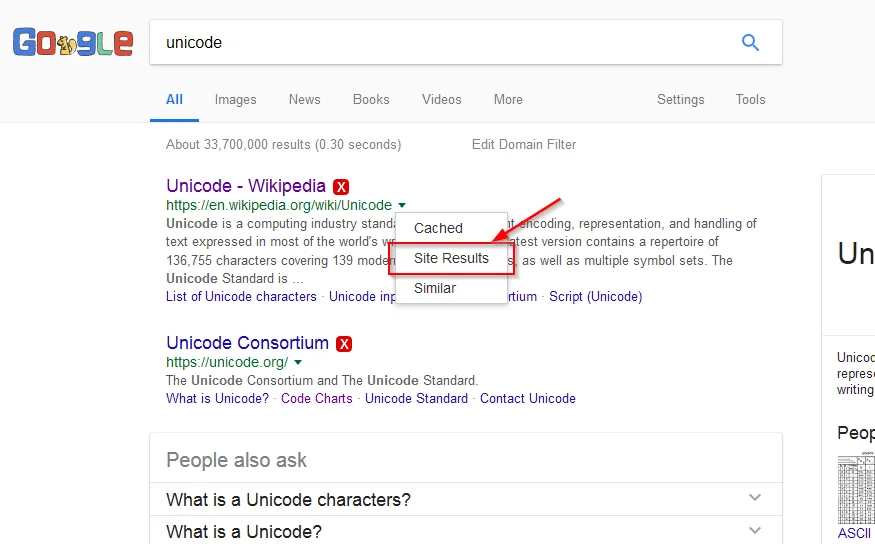Switch to the Images tab

[235, 99]
